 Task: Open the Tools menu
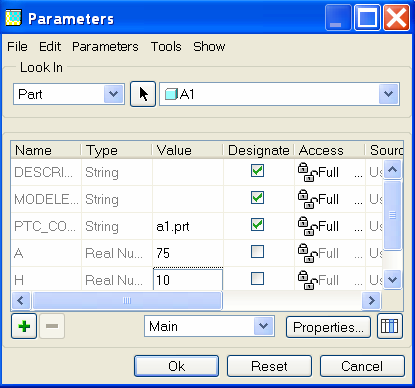[166, 47]
